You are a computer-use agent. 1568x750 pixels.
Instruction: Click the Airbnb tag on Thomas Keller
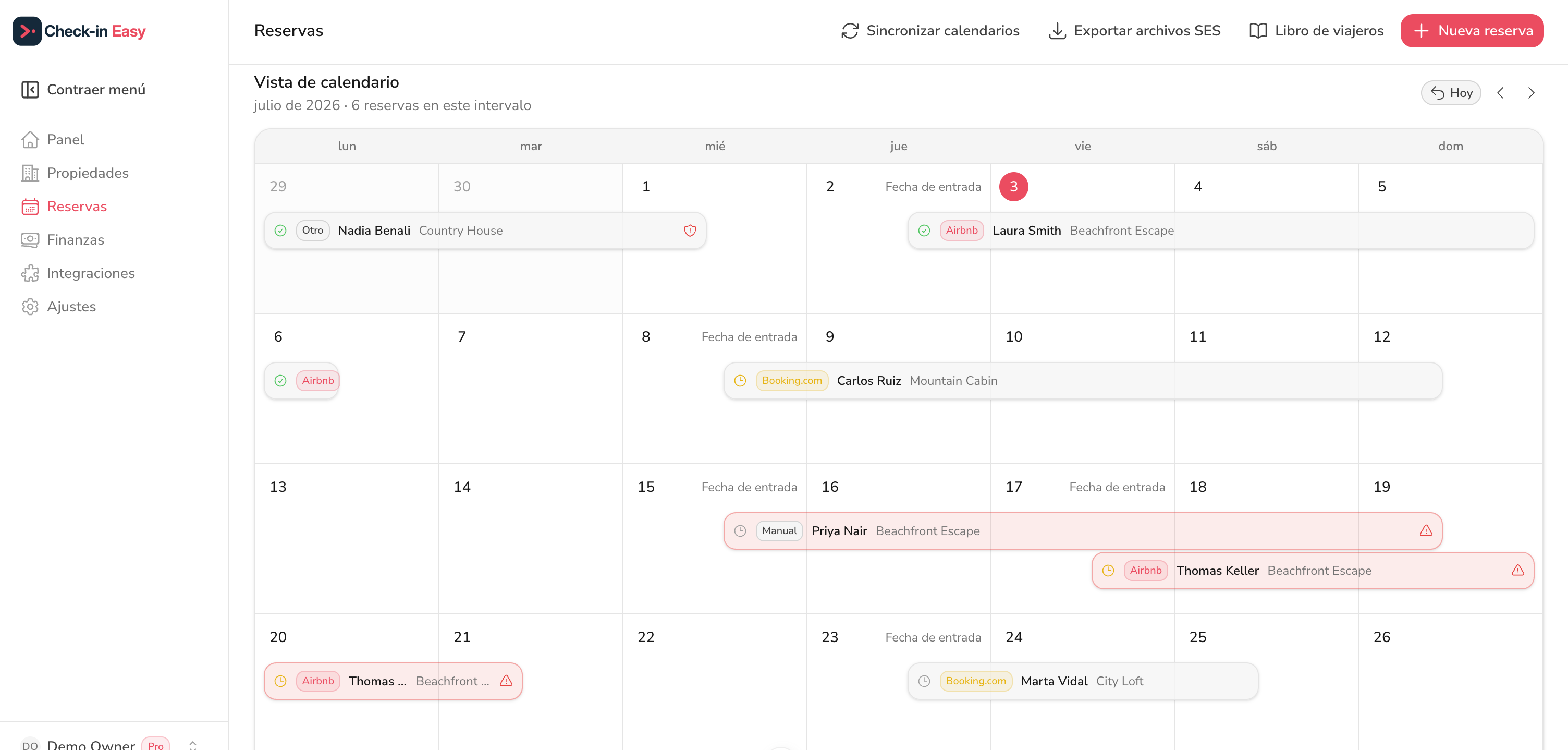1145,570
